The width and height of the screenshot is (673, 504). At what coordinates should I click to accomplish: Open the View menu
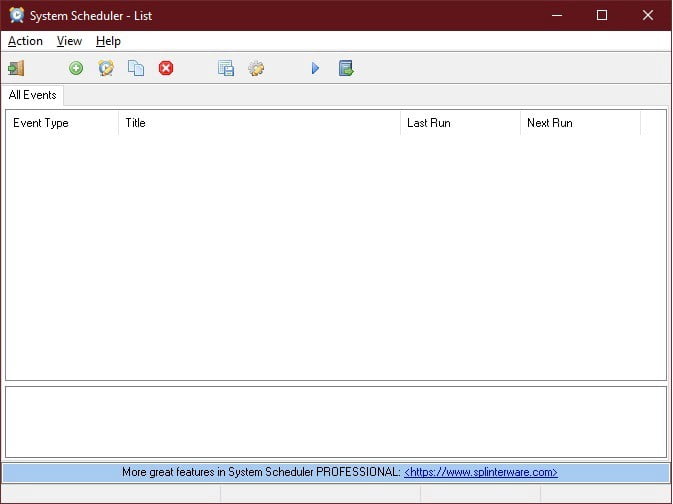coord(69,41)
